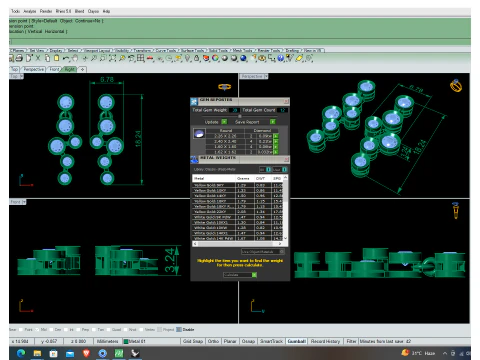Toggle the Point osnap checkbox

21,330
